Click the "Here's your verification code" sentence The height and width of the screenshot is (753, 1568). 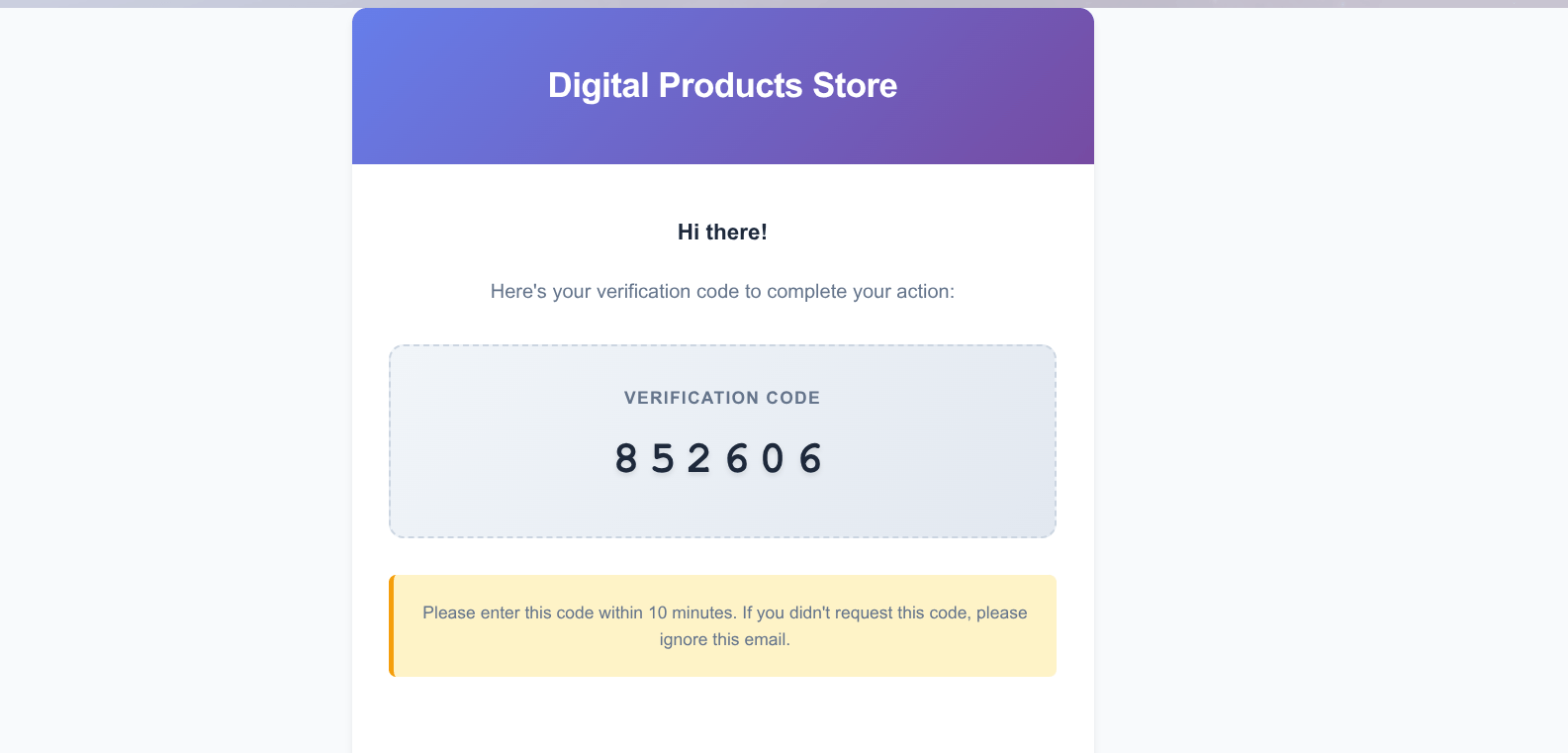tap(722, 292)
